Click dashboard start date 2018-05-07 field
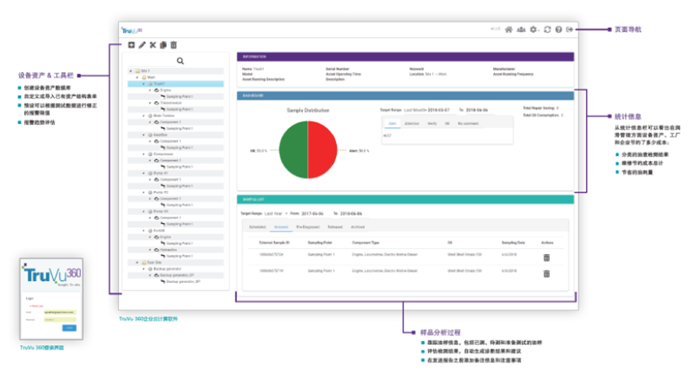 pyautogui.click(x=439, y=110)
